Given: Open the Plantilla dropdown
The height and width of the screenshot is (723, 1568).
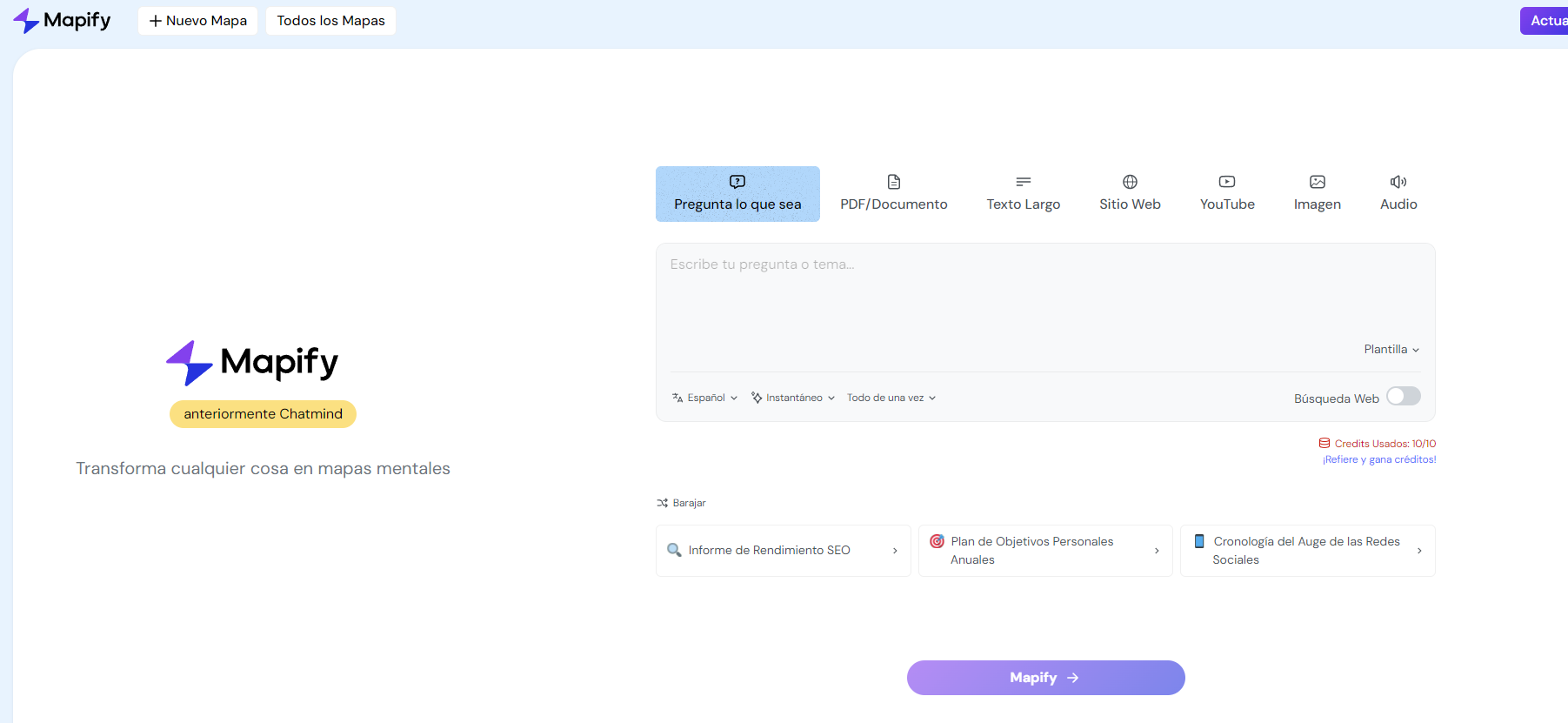Looking at the screenshot, I should 1391,349.
